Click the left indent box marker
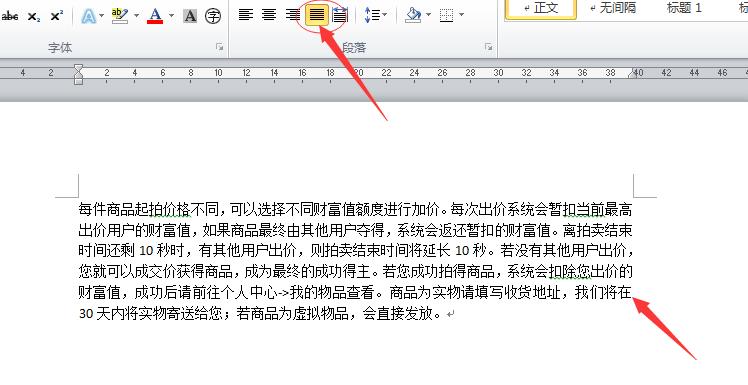This screenshot has height=385, width=748. pyautogui.click(x=79, y=82)
